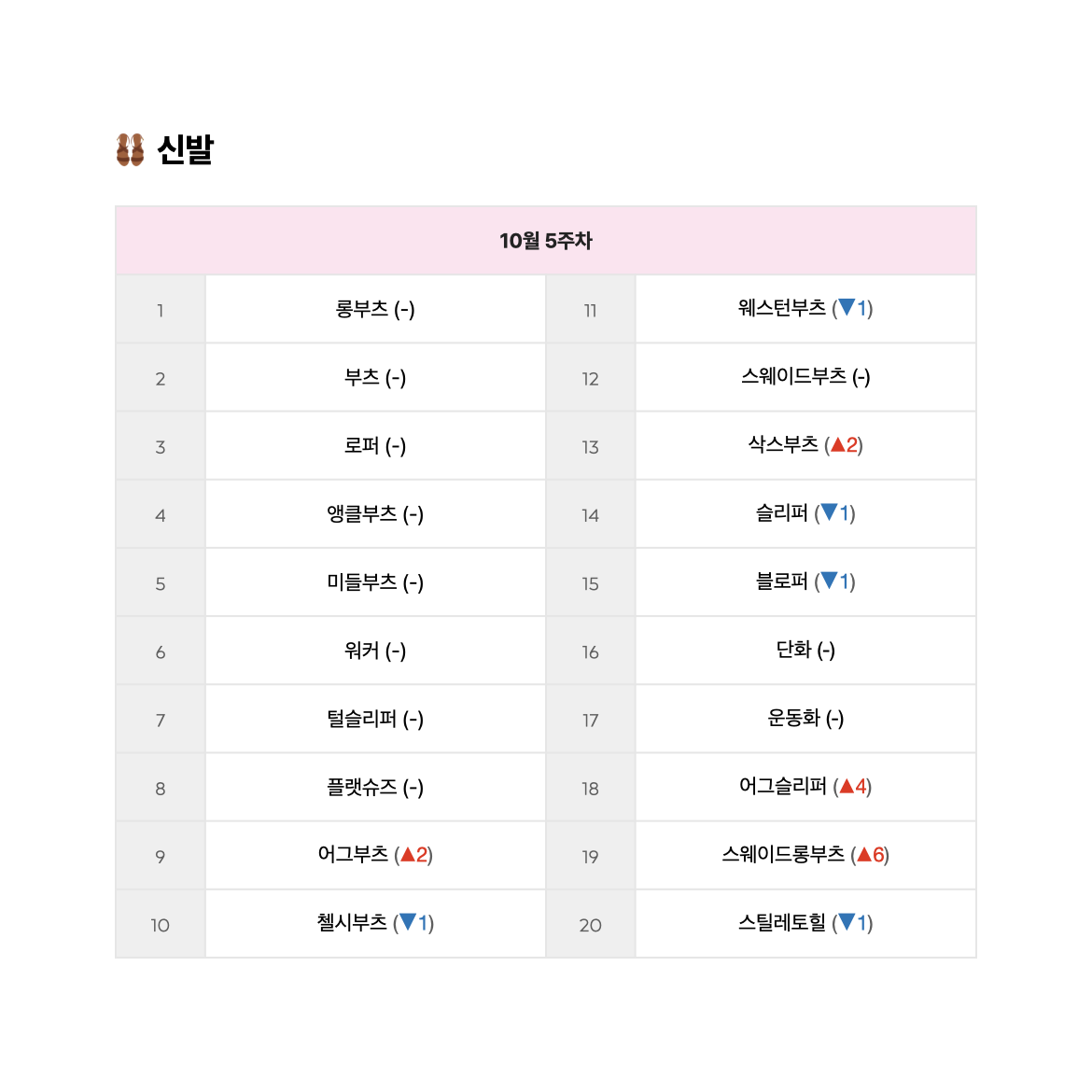Select the 롱부츠 entry at rank 1
Image resolution: width=1092 pixels, height=1092 pixels.
pyautogui.click(x=375, y=309)
